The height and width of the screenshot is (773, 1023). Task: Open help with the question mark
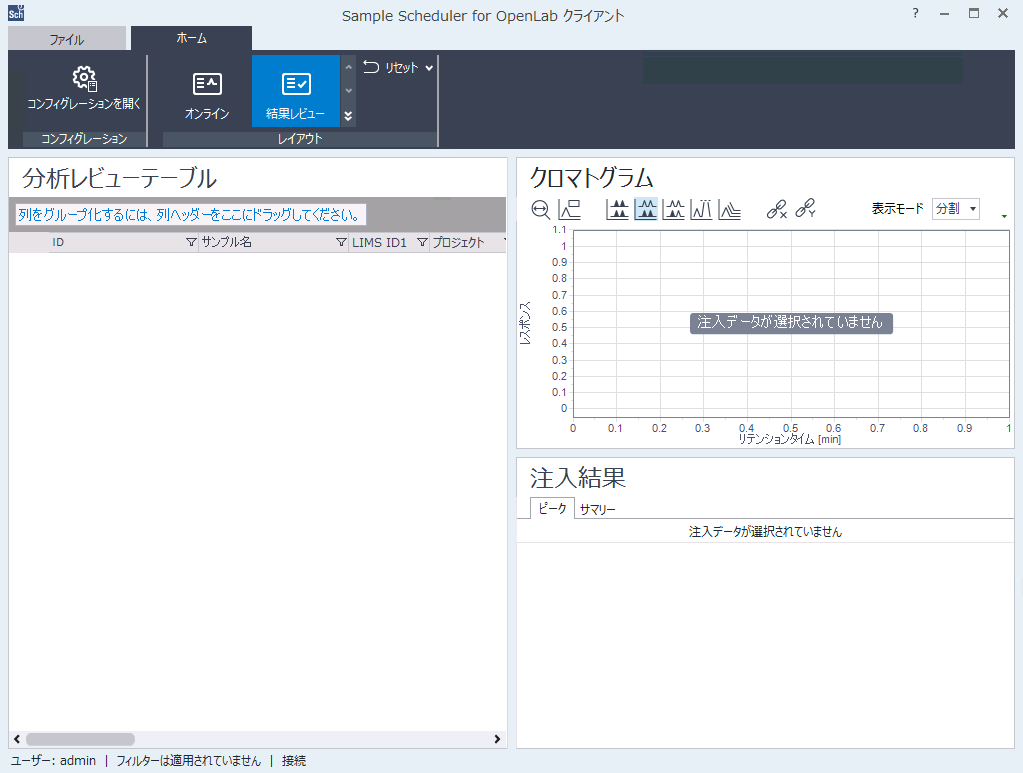[915, 13]
